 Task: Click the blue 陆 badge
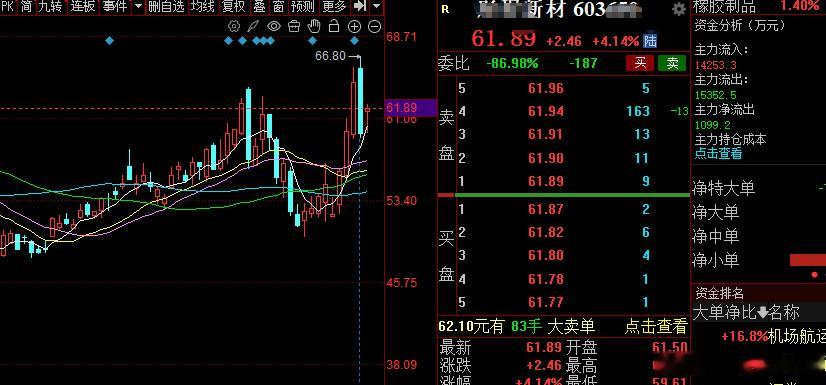[651, 41]
